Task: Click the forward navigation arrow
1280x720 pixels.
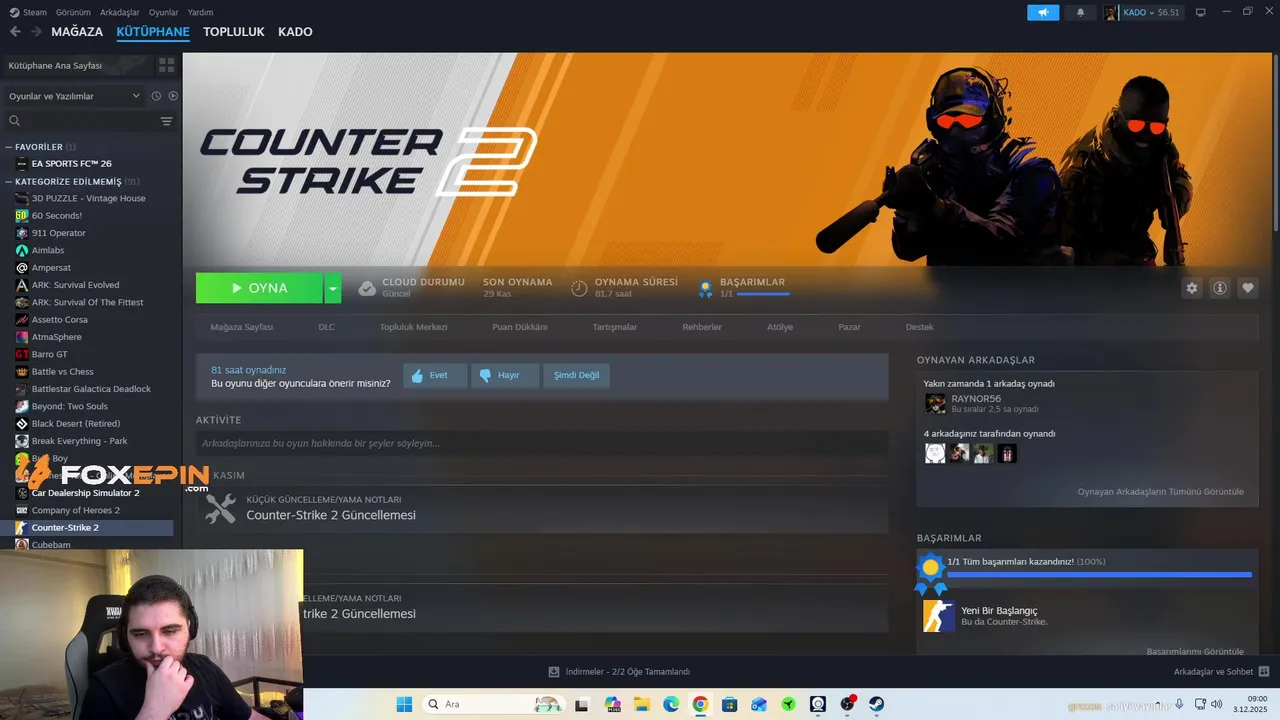Action: tap(36, 32)
